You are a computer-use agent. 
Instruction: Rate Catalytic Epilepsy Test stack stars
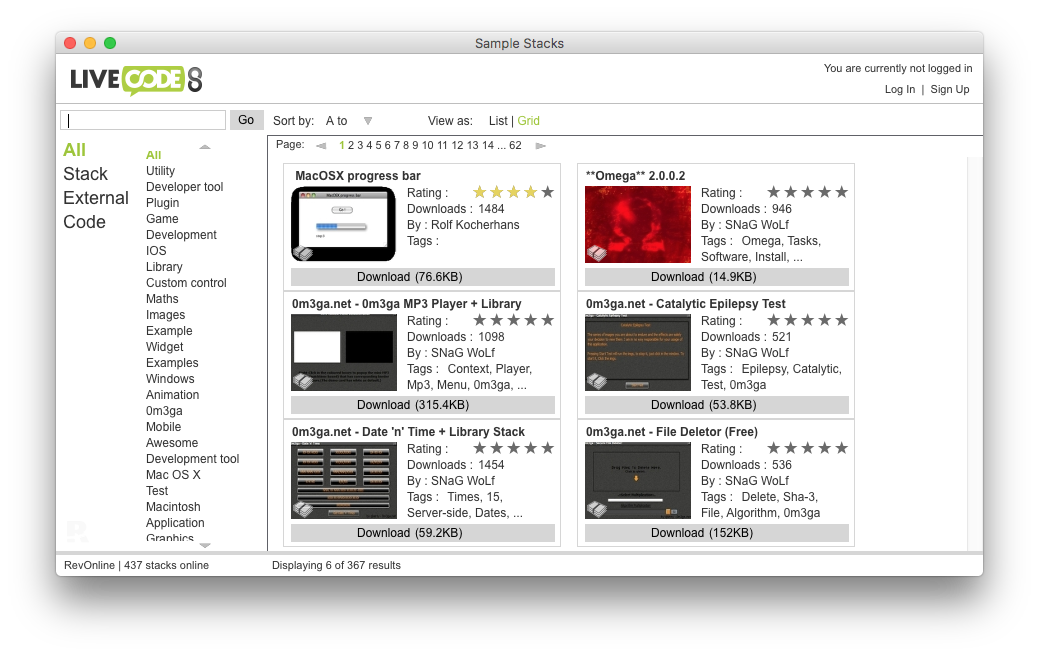[807, 320]
